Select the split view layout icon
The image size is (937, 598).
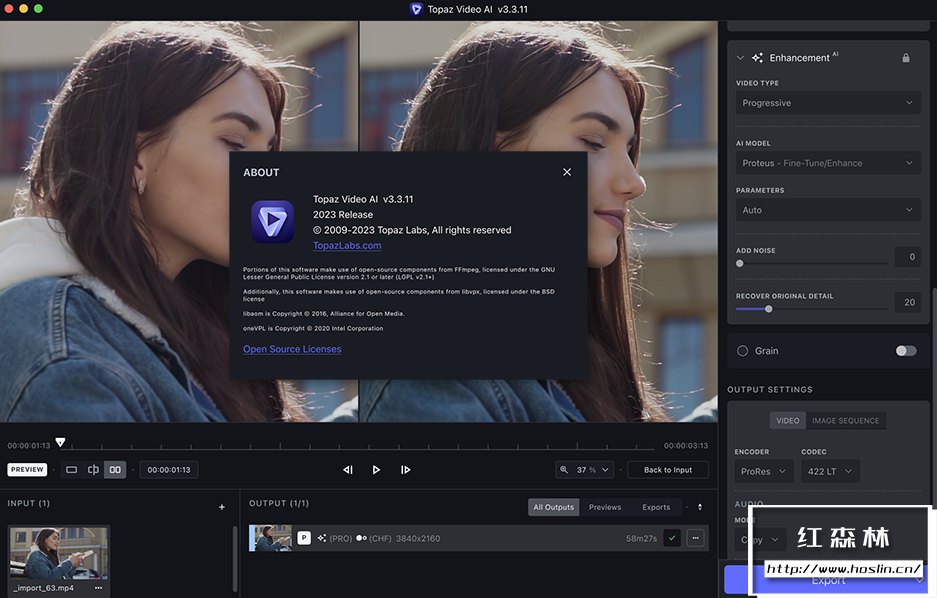point(93,470)
